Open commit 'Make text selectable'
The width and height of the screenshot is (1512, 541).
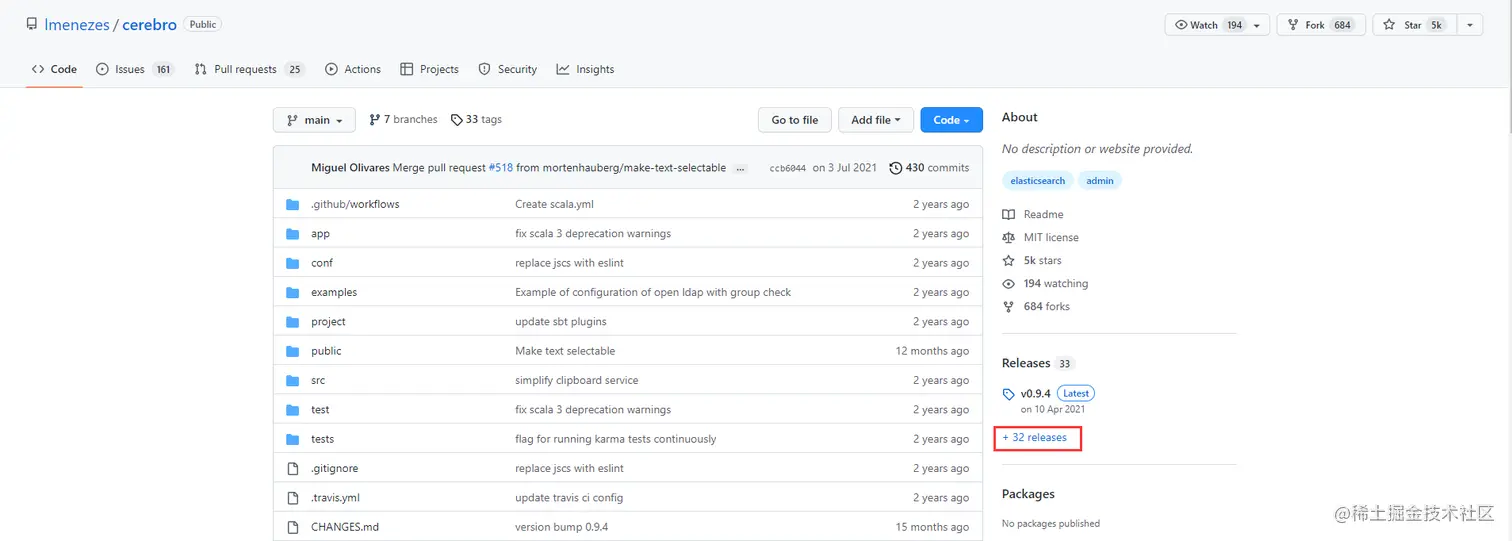565,351
